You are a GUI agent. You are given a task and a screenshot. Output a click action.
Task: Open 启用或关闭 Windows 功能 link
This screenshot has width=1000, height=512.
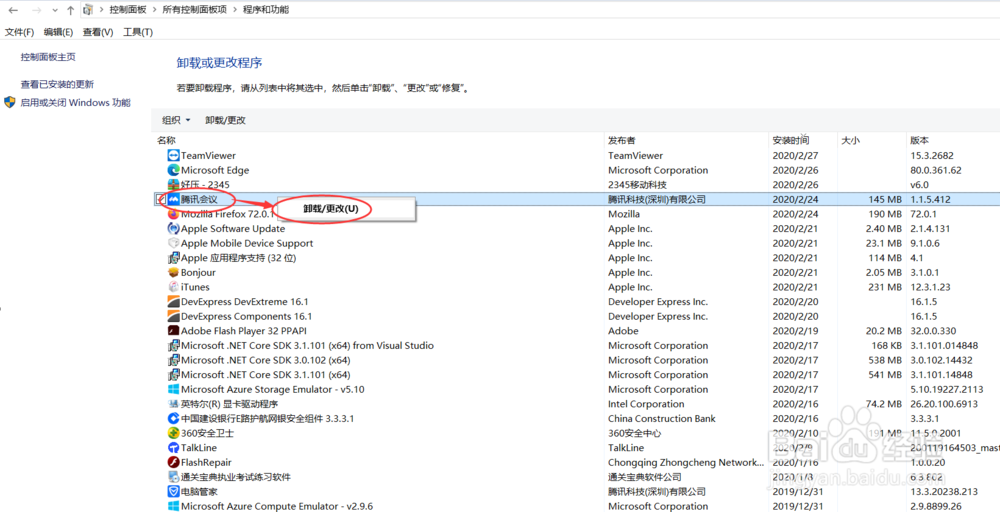[x=75, y=102]
